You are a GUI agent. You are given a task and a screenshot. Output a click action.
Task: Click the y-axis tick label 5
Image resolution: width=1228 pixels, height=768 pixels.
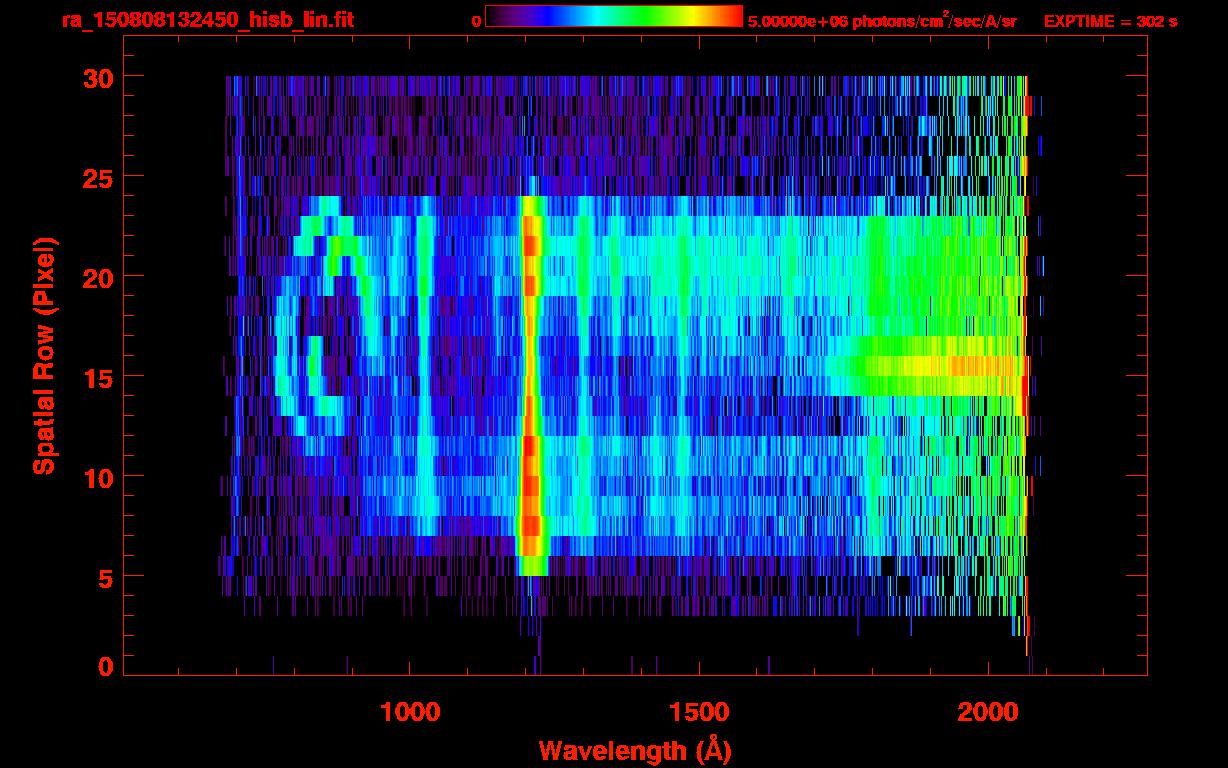pyautogui.click(x=105, y=577)
